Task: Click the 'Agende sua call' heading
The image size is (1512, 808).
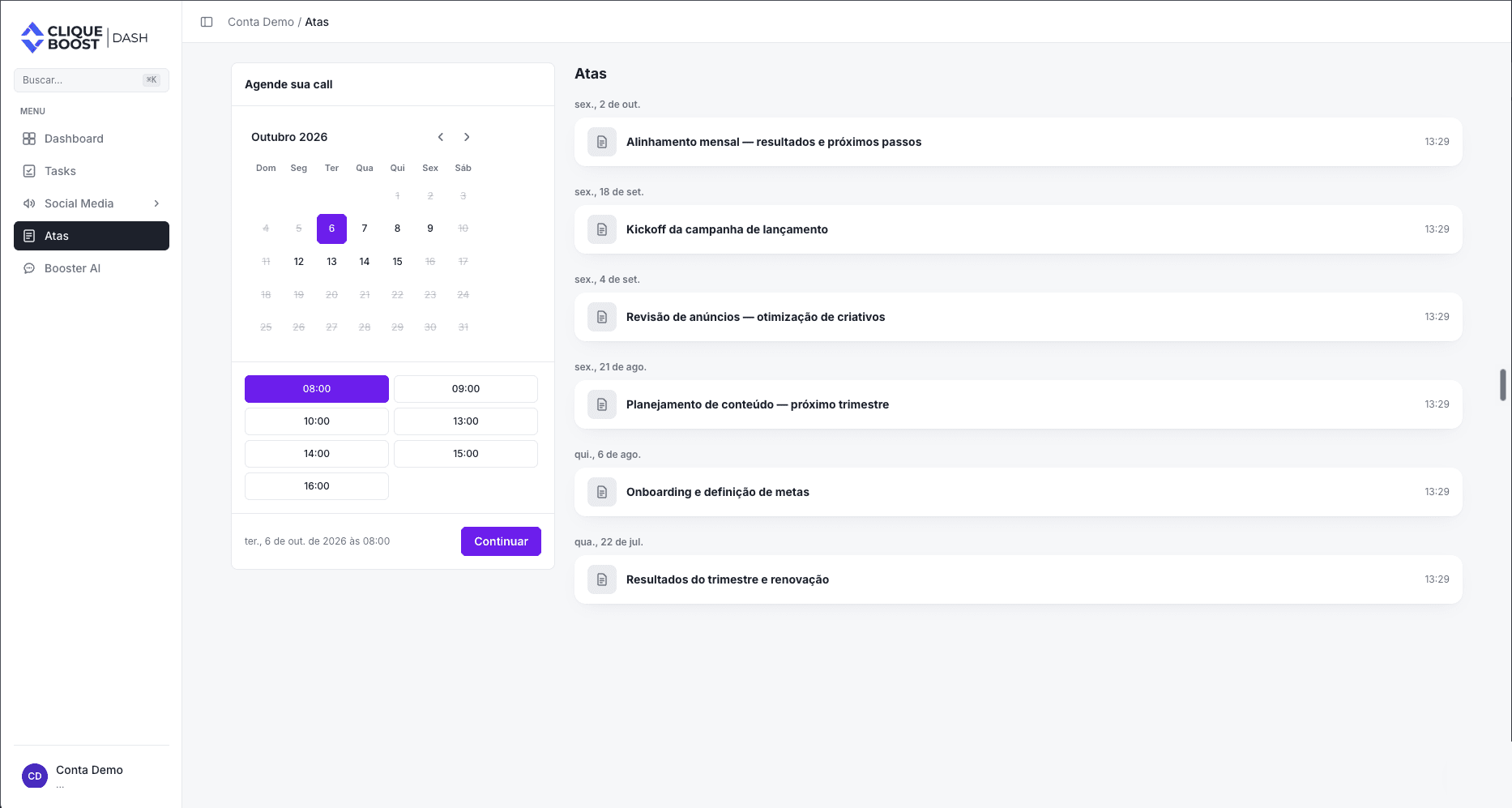Action: [288, 84]
